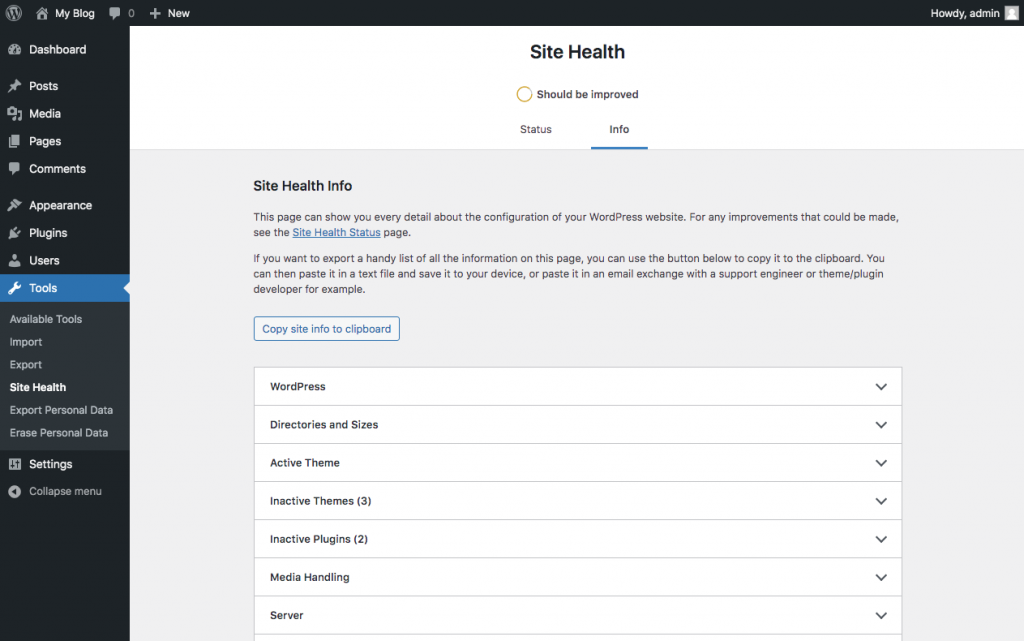Viewport: 1024px width, 641px height.
Task: Click the Media Handling title
Action: (x=310, y=577)
